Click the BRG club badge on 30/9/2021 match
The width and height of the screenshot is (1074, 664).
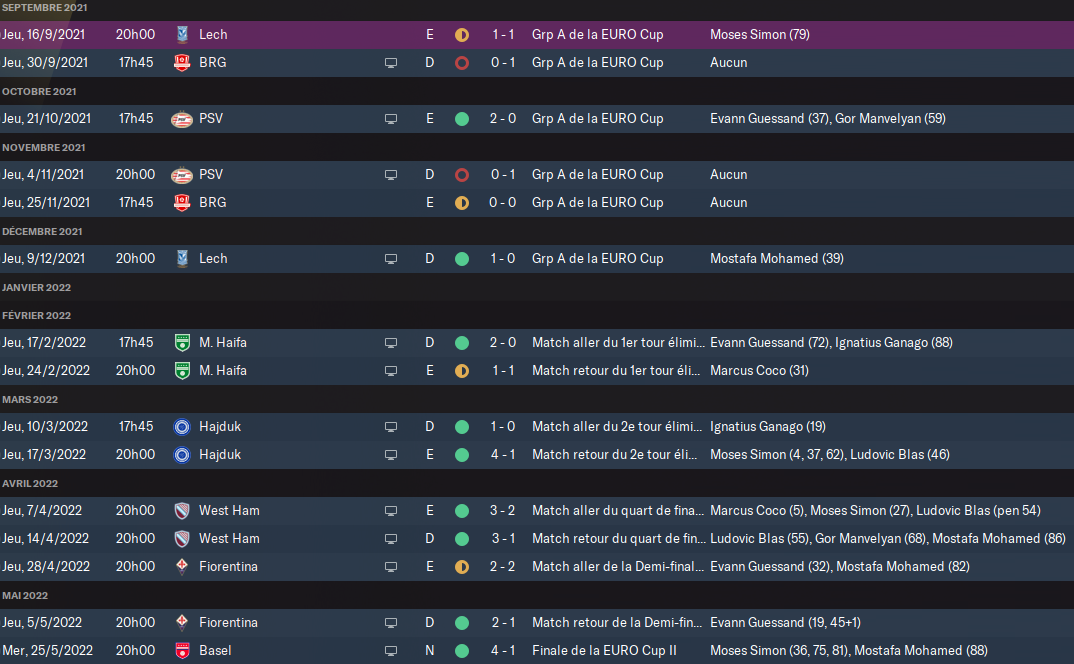click(181, 62)
